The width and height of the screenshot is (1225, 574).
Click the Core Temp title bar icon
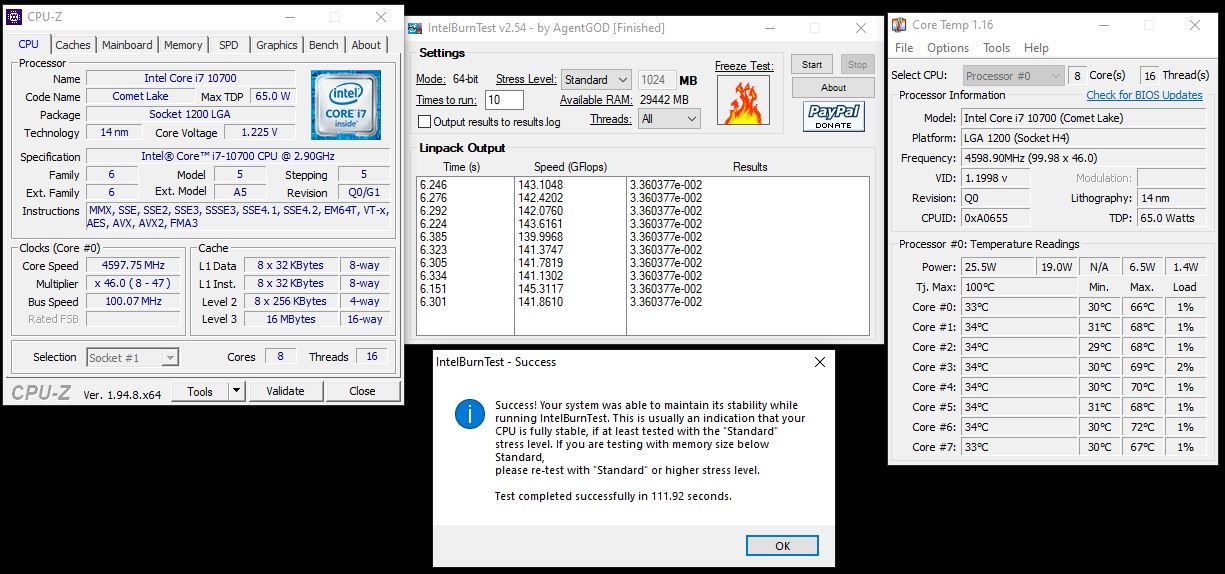[x=899, y=25]
